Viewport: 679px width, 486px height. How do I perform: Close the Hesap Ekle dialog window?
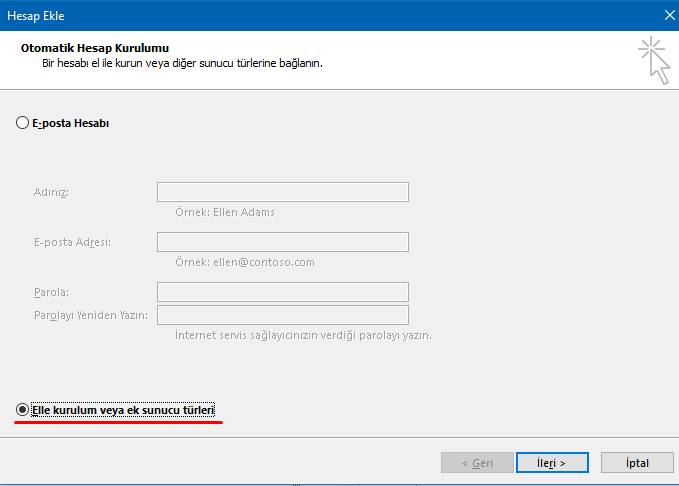click(x=669, y=15)
